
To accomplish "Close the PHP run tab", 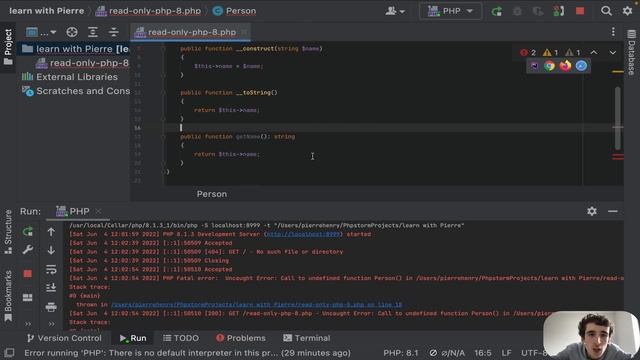I will point(98,211).
